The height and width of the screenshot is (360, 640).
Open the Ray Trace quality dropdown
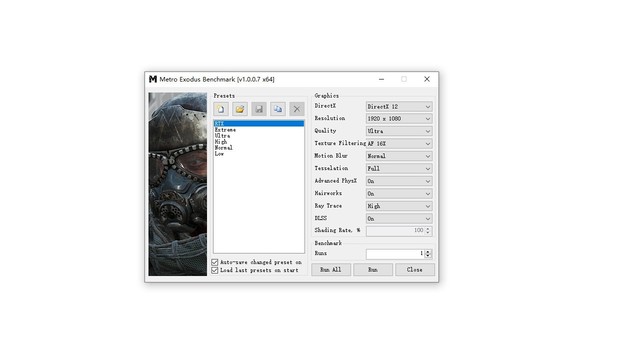pos(399,206)
